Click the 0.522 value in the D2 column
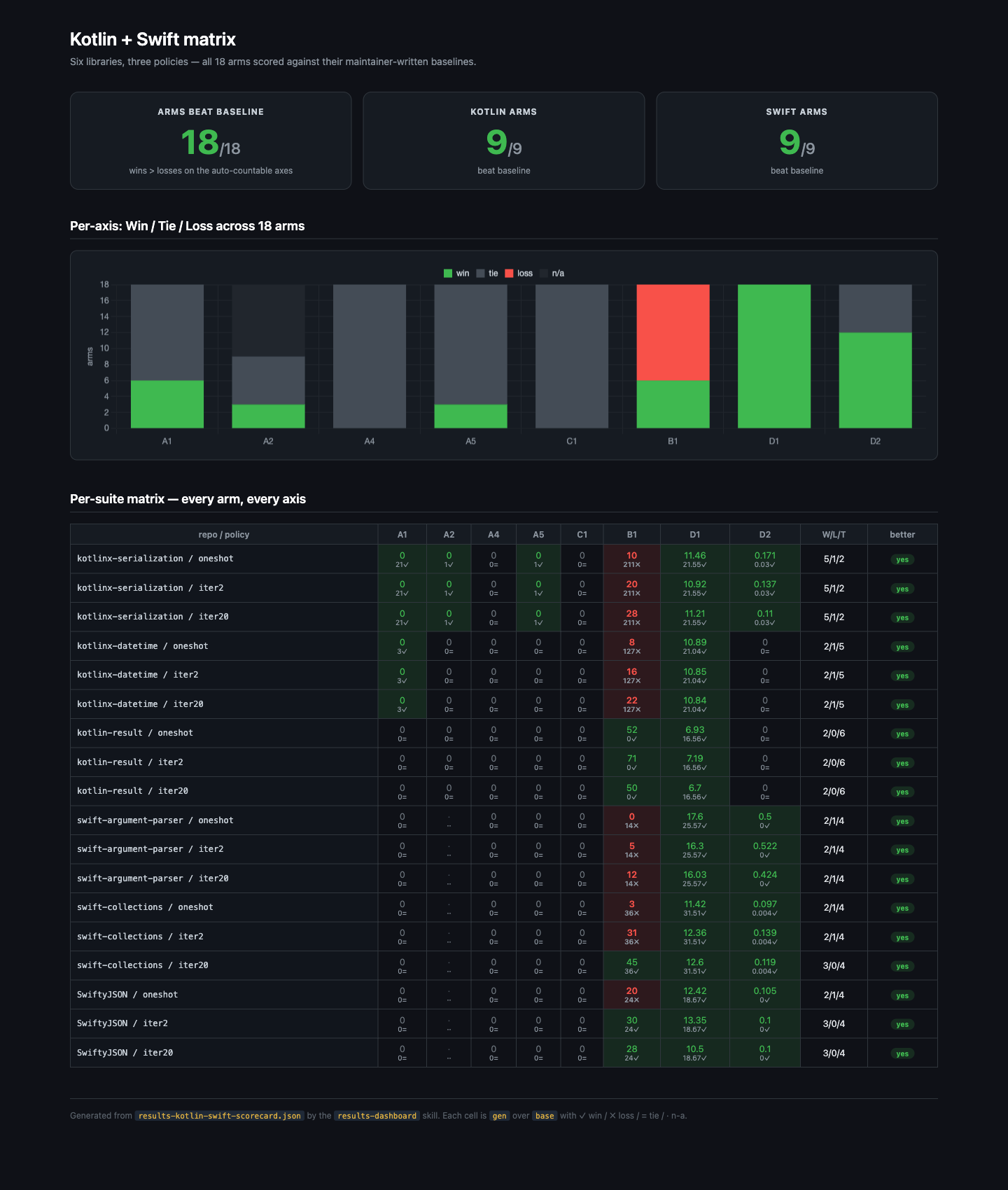The height and width of the screenshot is (1190, 1008). click(x=765, y=846)
